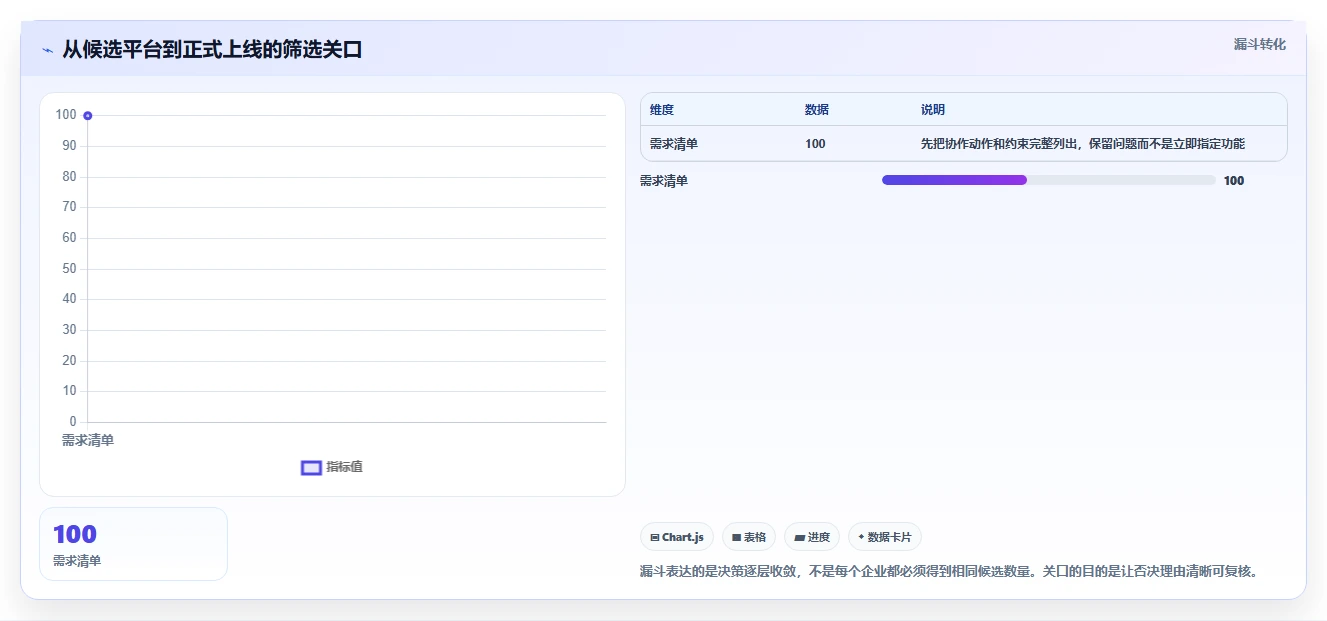Viewport: 1327px width, 621px height.
Task: Click the data point at 100 on chart
Action: coord(88,116)
